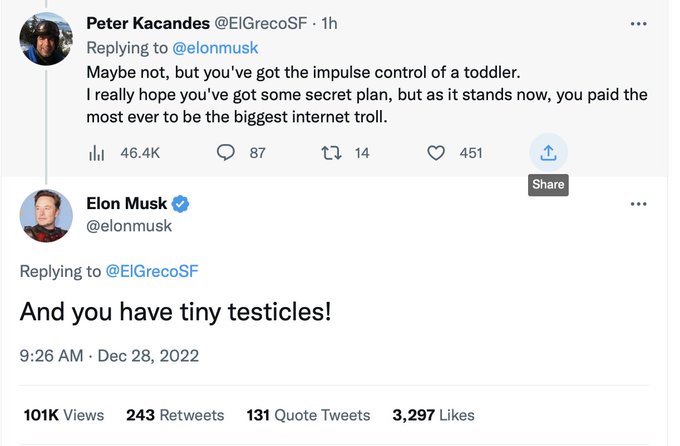Show the 3,297 Likes list
Image resolution: width=680 pixels, height=446 pixels.
(434, 414)
